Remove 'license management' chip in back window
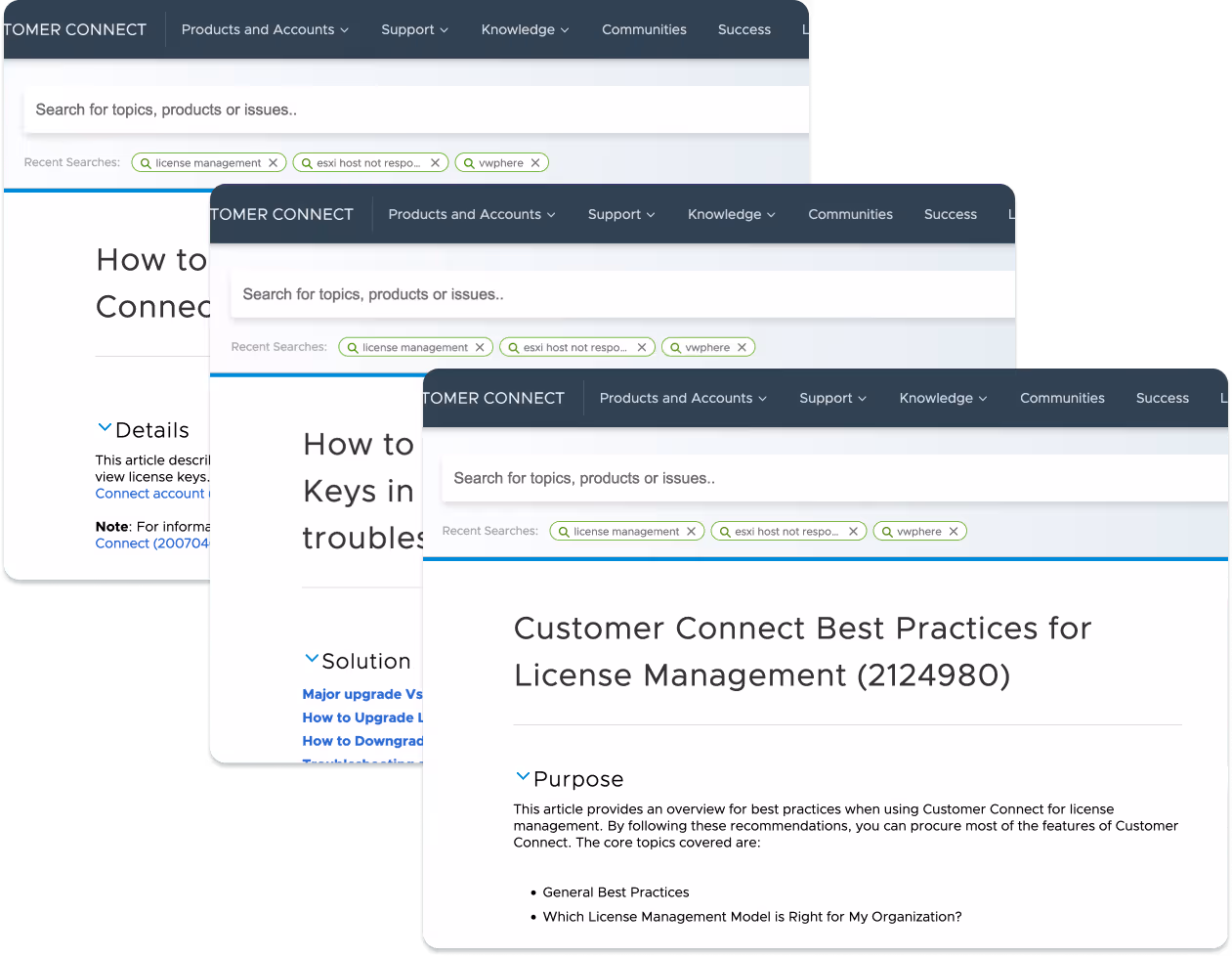 coord(274,163)
